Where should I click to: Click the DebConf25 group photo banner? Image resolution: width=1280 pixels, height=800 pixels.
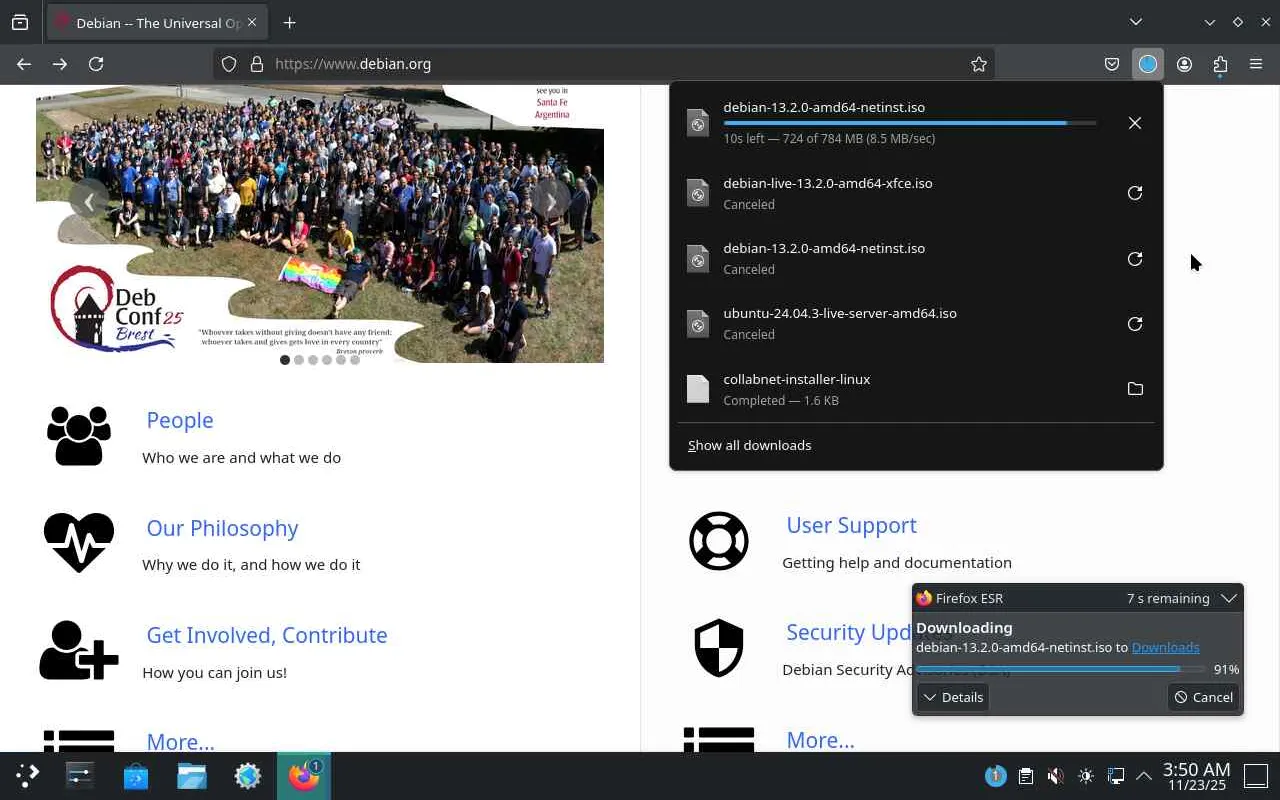(x=320, y=223)
